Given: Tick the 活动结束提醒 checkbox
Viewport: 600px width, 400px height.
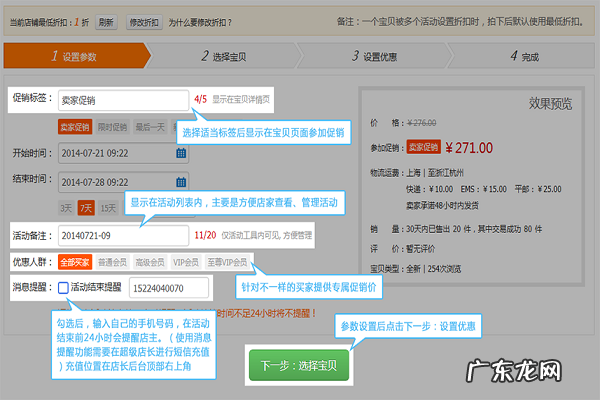Looking at the screenshot, I should click(x=63, y=287).
